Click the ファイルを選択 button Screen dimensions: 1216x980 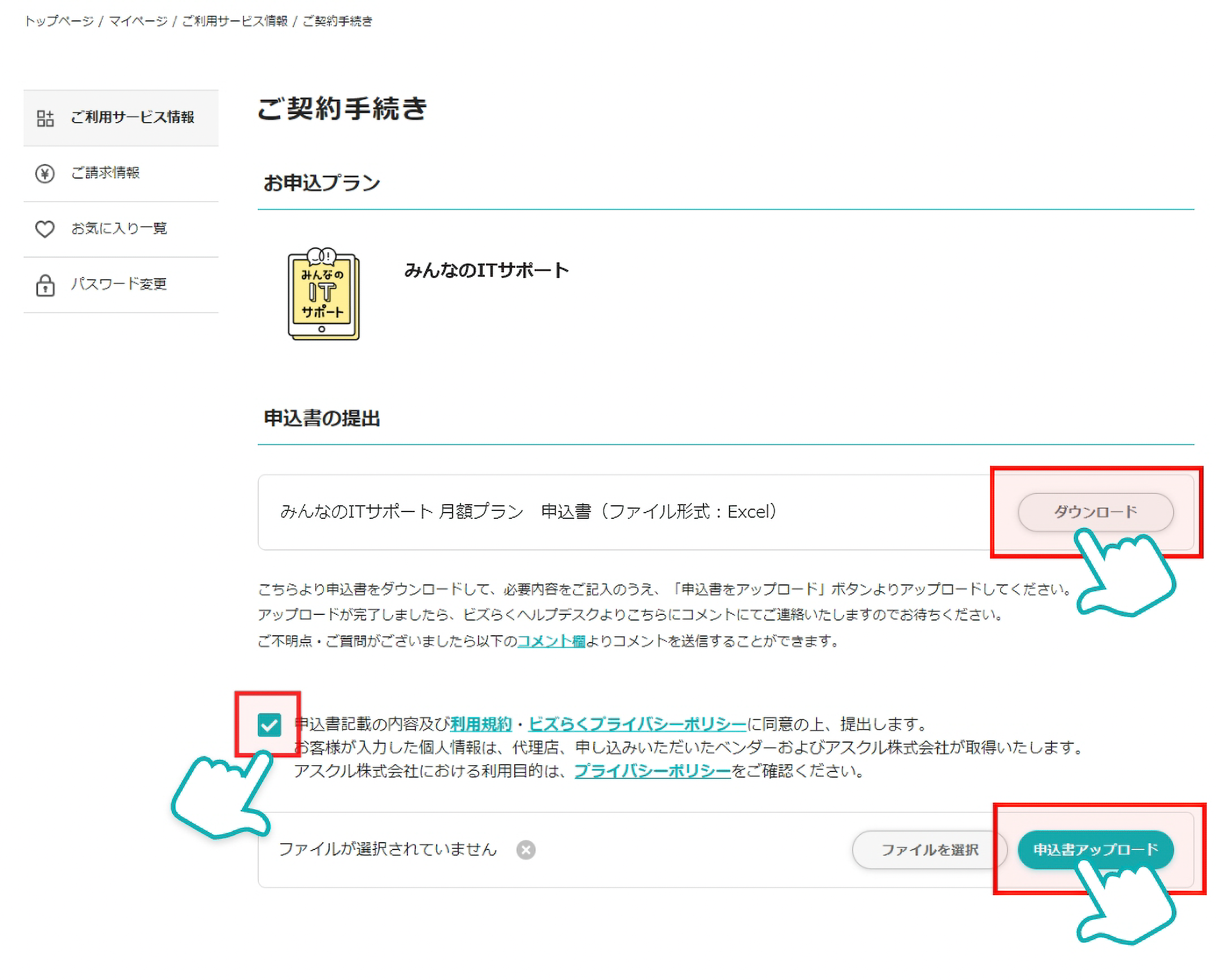coord(930,849)
